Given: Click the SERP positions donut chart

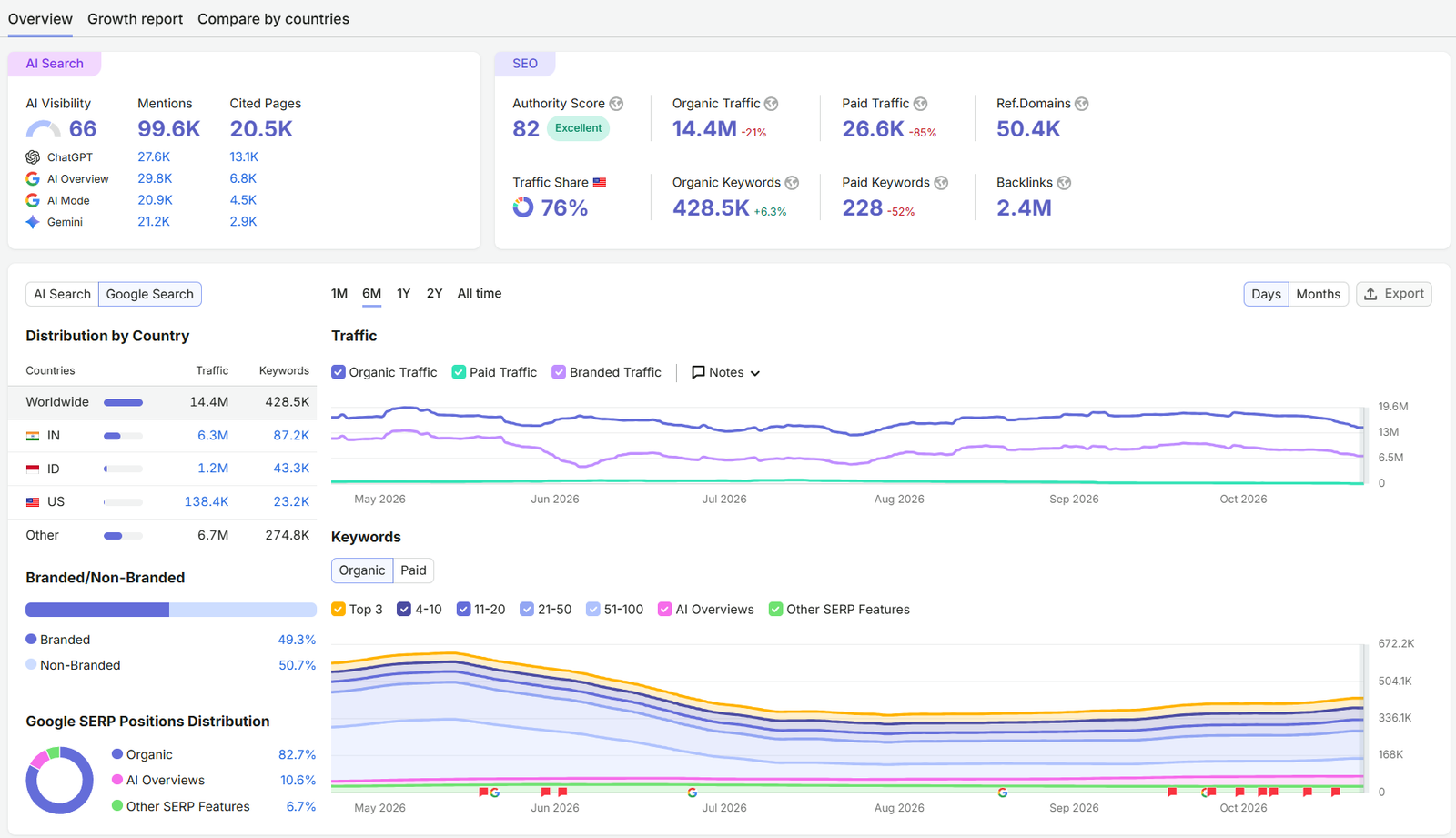Looking at the screenshot, I should point(60,780).
